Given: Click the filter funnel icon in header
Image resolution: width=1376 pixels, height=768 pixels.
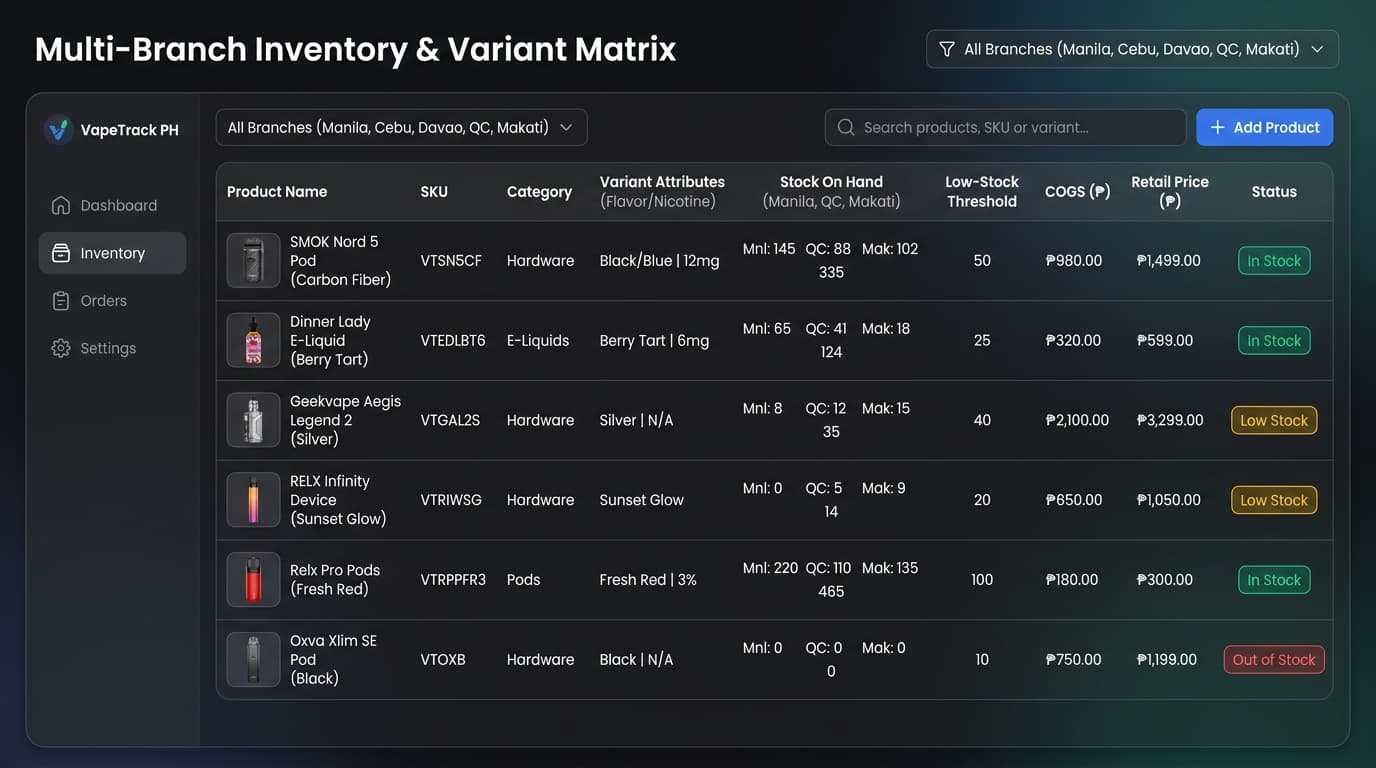Looking at the screenshot, I should click(x=946, y=49).
